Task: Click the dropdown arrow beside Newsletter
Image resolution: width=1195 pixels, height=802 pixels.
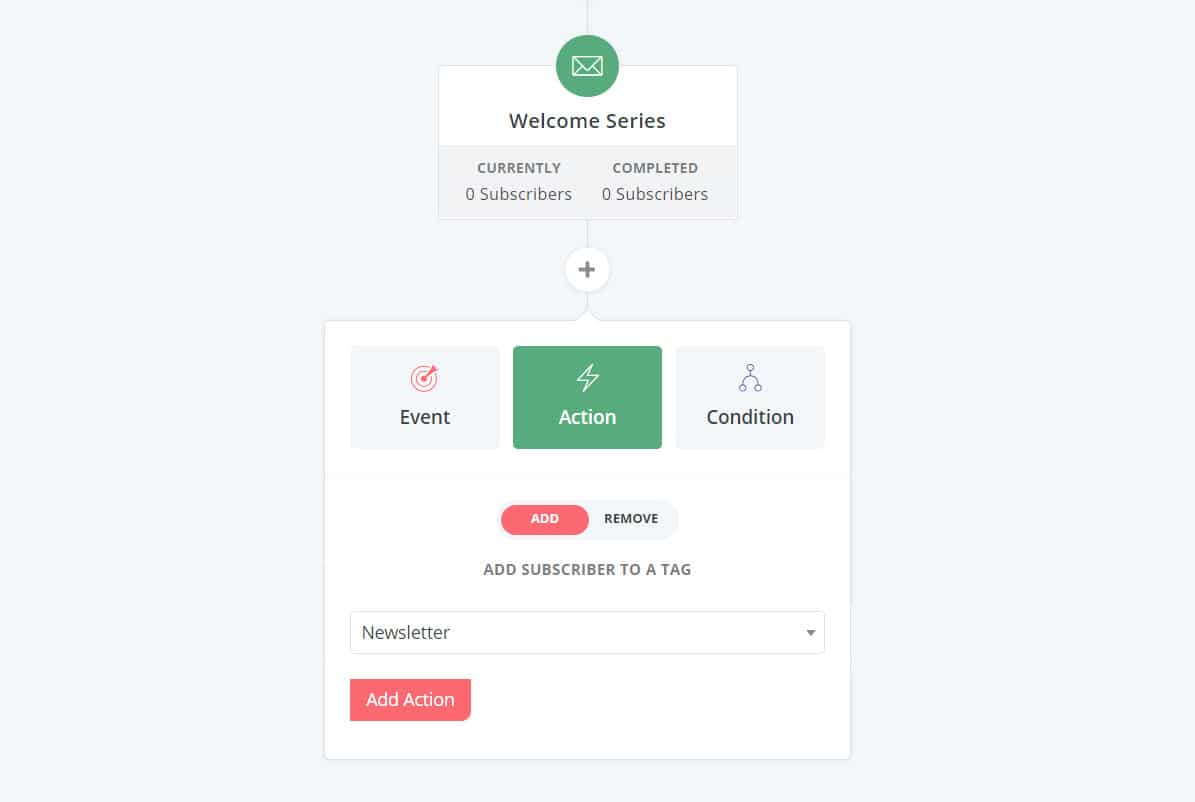Action: pos(810,633)
